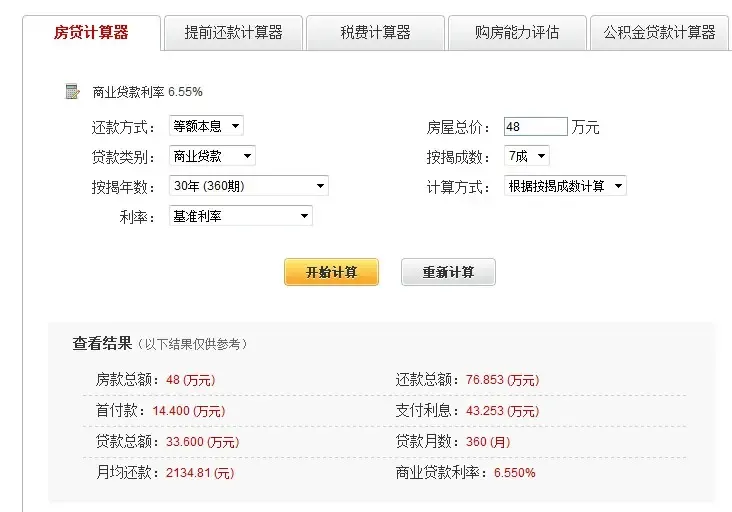This screenshot has width=732, height=512.
Task: Open the 公积金贷款计算器 tab
Action: tap(659, 33)
